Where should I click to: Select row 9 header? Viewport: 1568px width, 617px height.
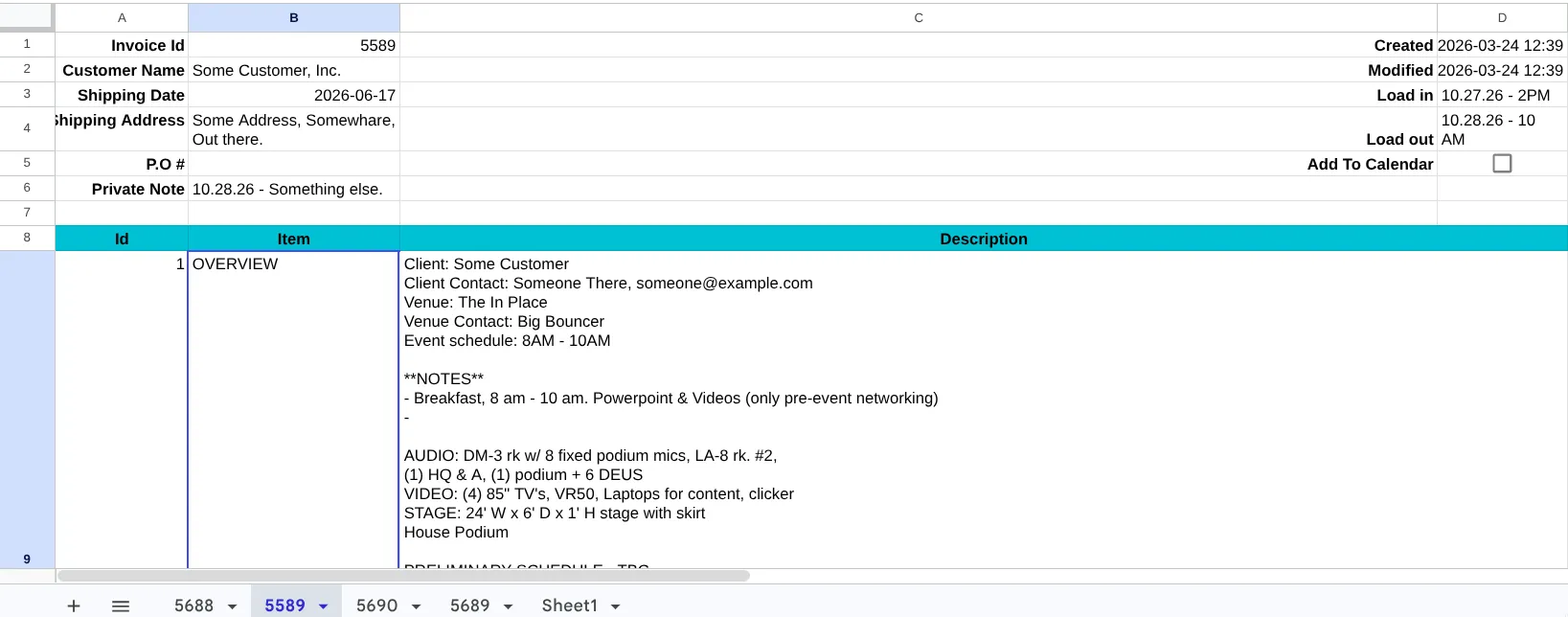click(27, 410)
